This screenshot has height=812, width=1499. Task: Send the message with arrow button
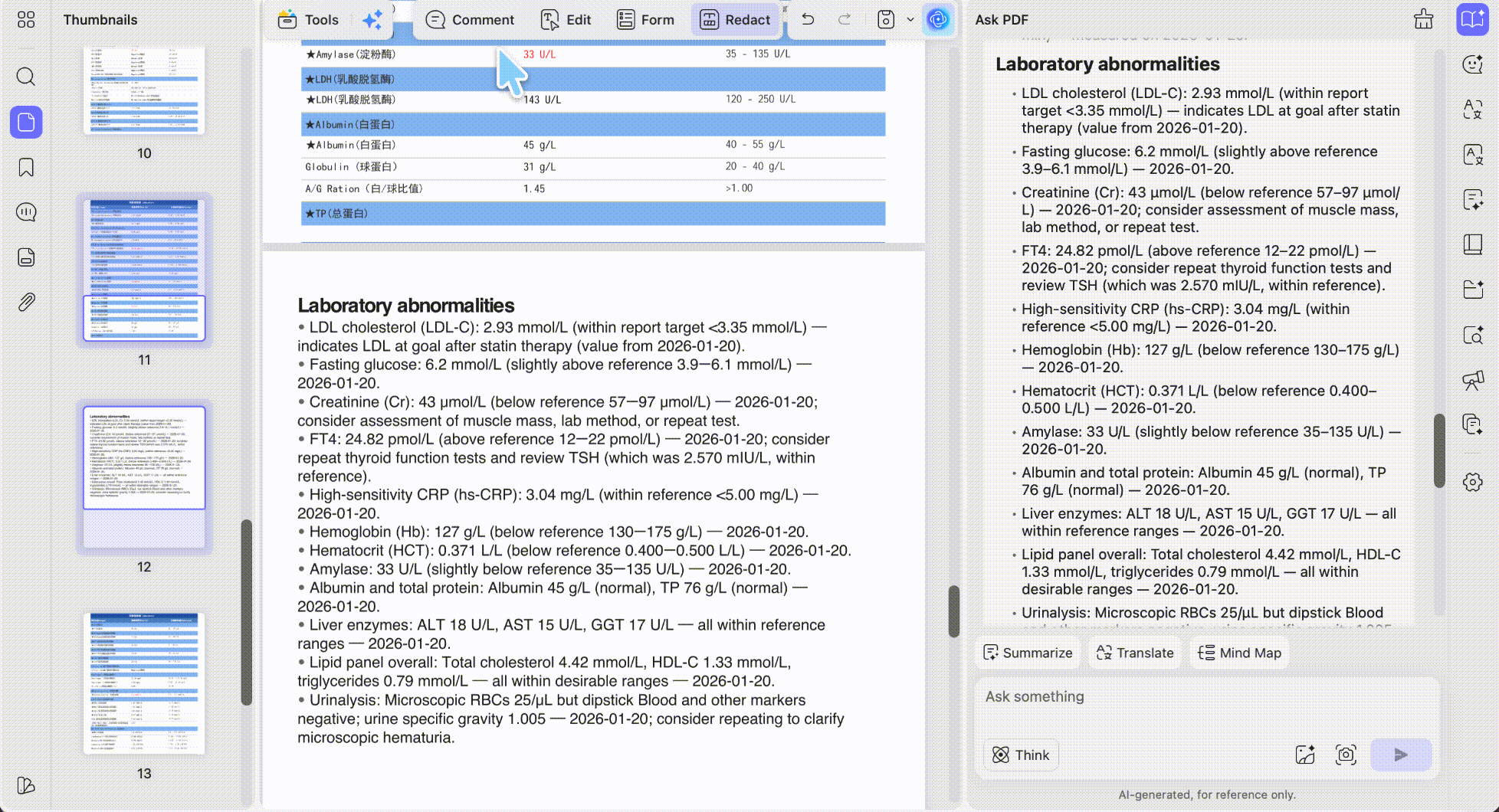coord(1400,755)
